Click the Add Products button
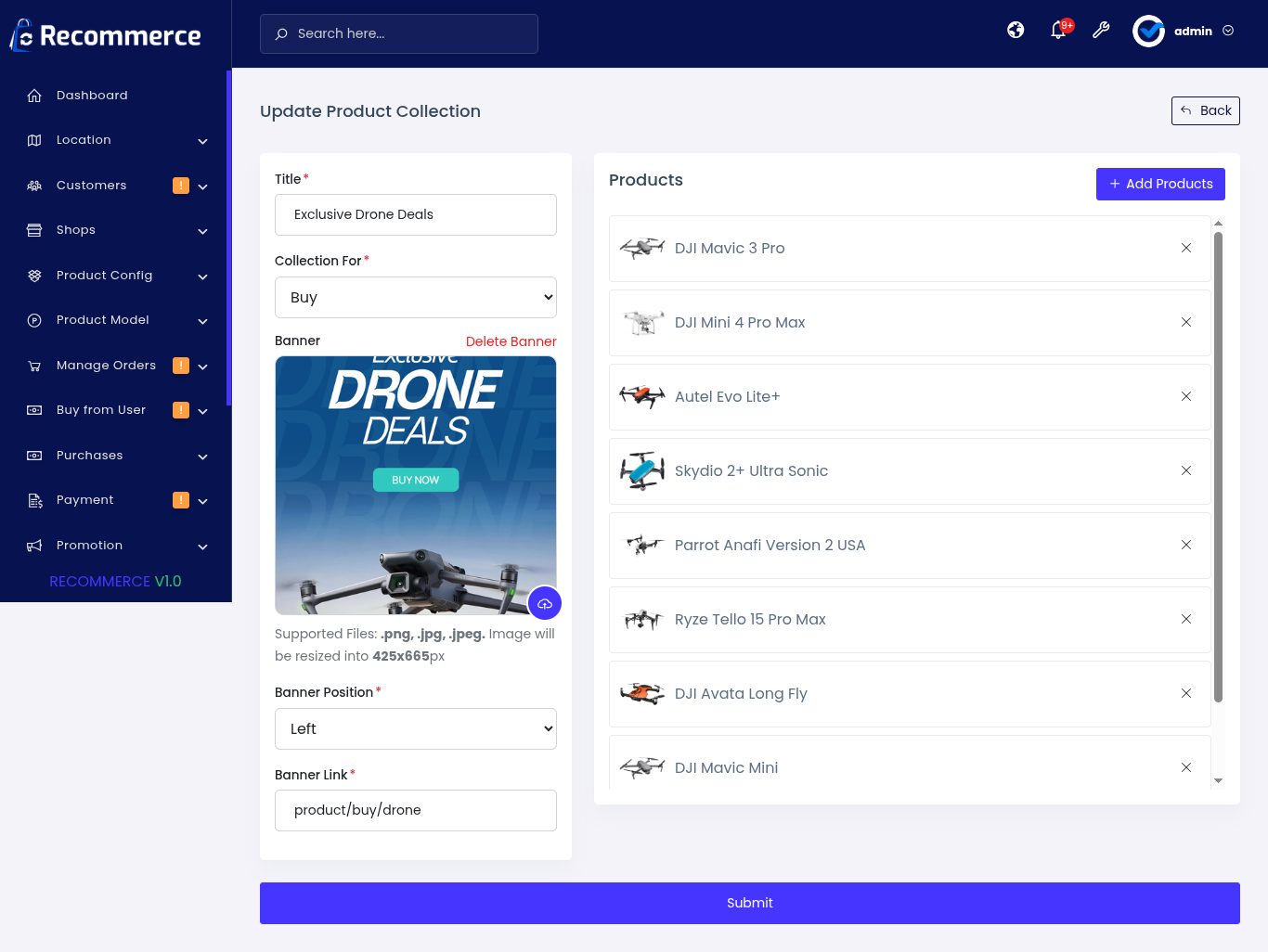The width and height of the screenshot is (1268, 952). coord(1160,184)
